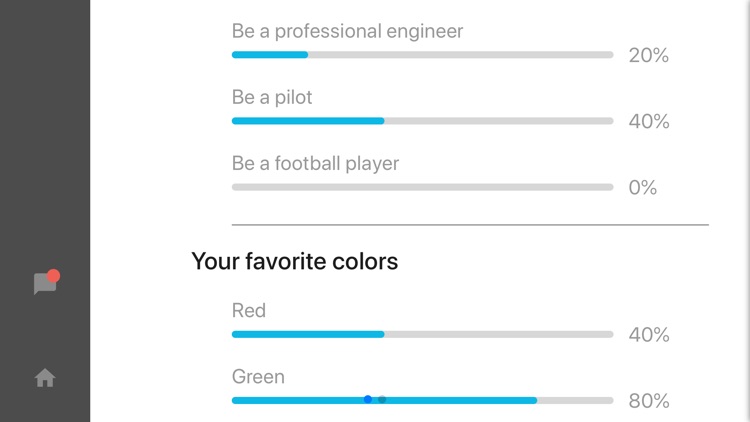Click the Green color progress bar
This screenshot has height=422, width=750.
pyautogui.click(x=422, y=400)
